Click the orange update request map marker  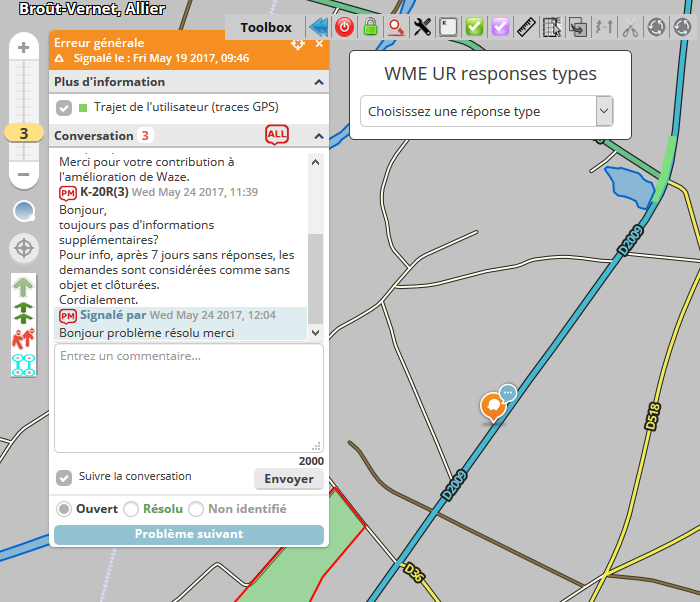tap(493, 407)
